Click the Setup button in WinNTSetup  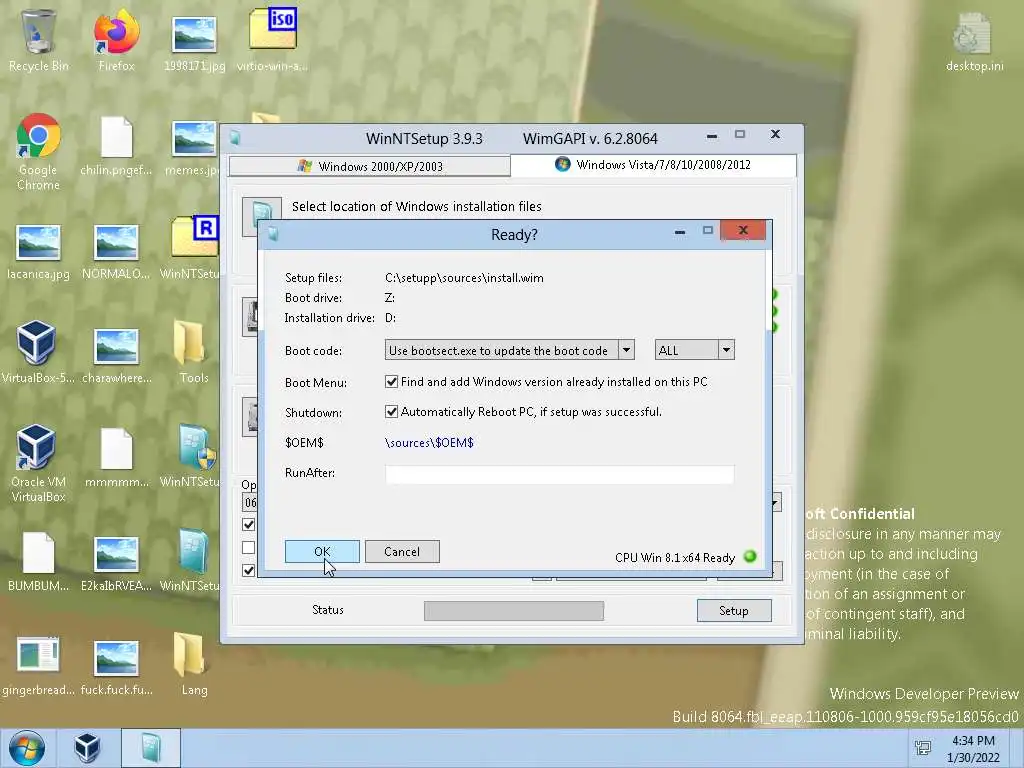point(734,611)
